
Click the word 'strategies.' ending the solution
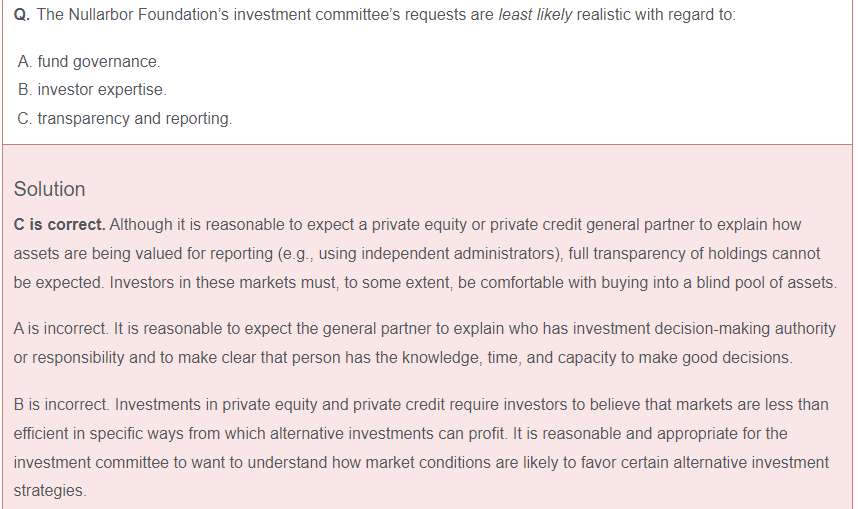click(x=50, y=491)
